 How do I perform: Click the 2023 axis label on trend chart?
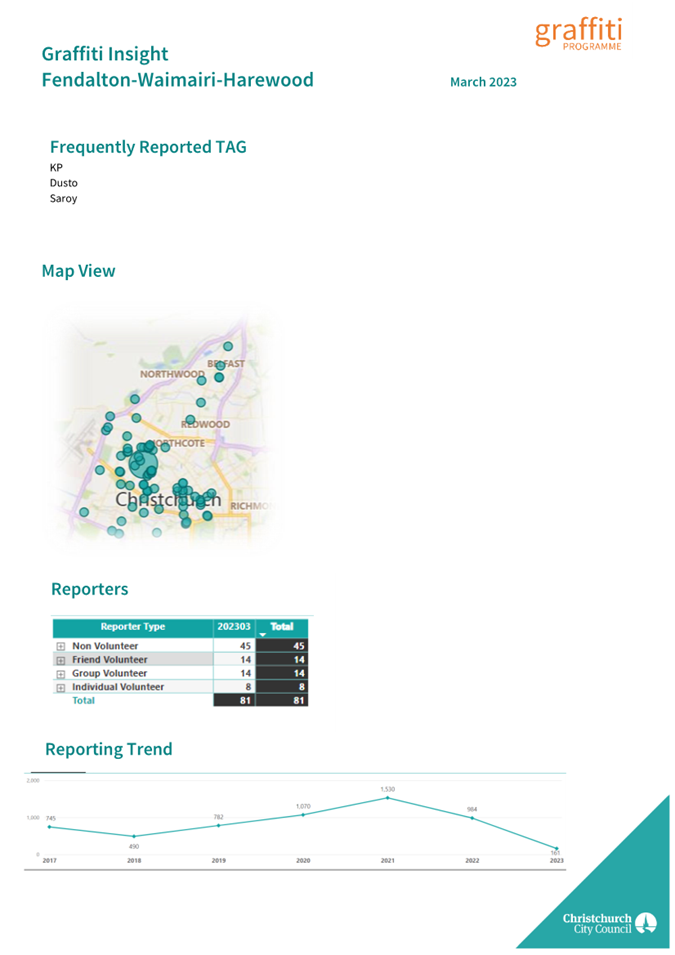pos(556,861)
